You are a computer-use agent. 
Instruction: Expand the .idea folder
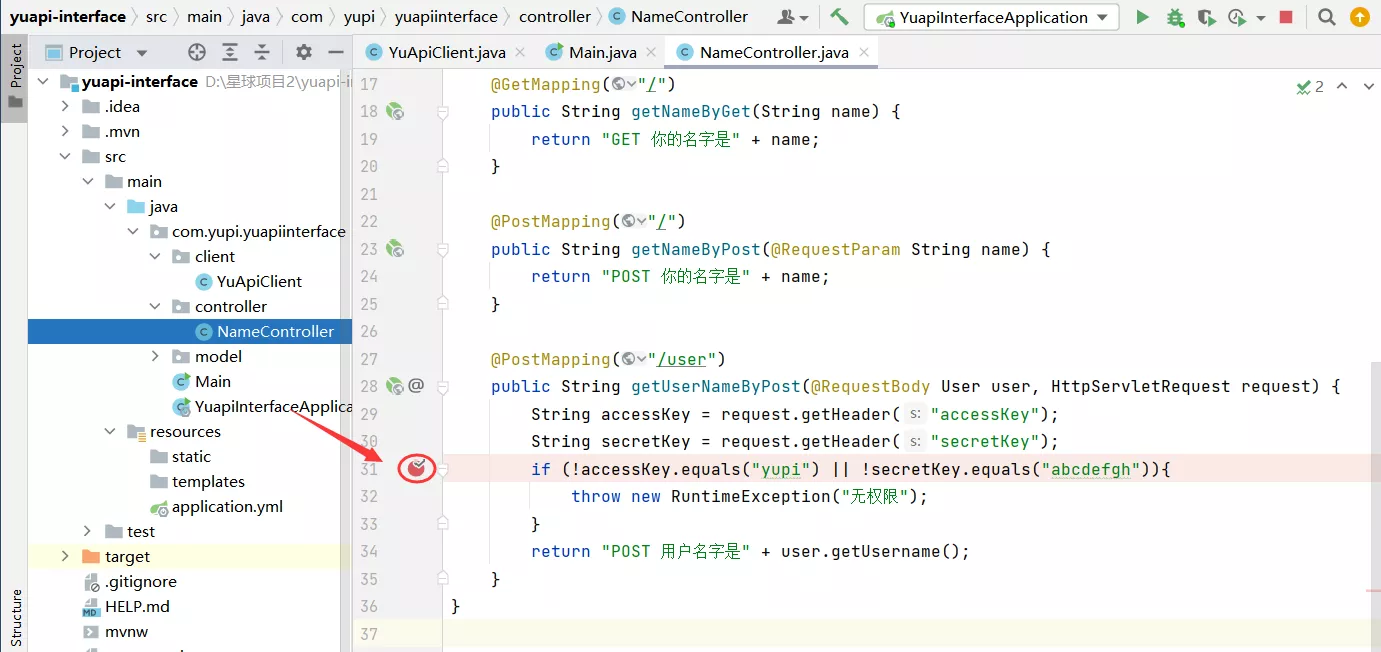66,106
